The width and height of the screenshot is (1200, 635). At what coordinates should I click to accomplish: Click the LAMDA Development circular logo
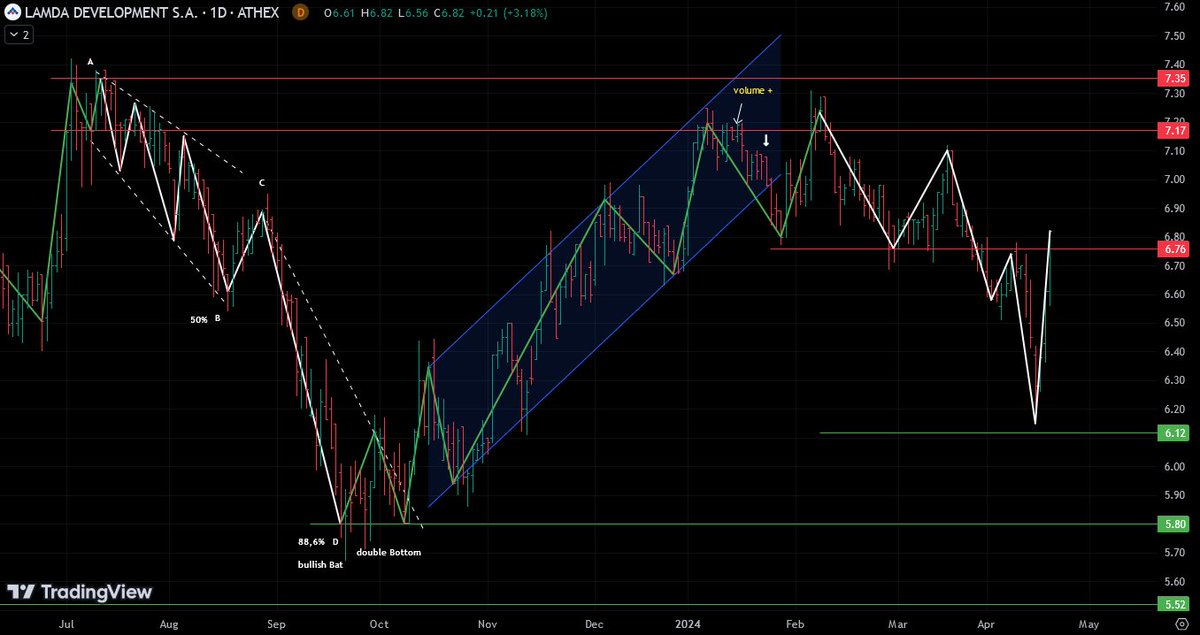point(11,13)
